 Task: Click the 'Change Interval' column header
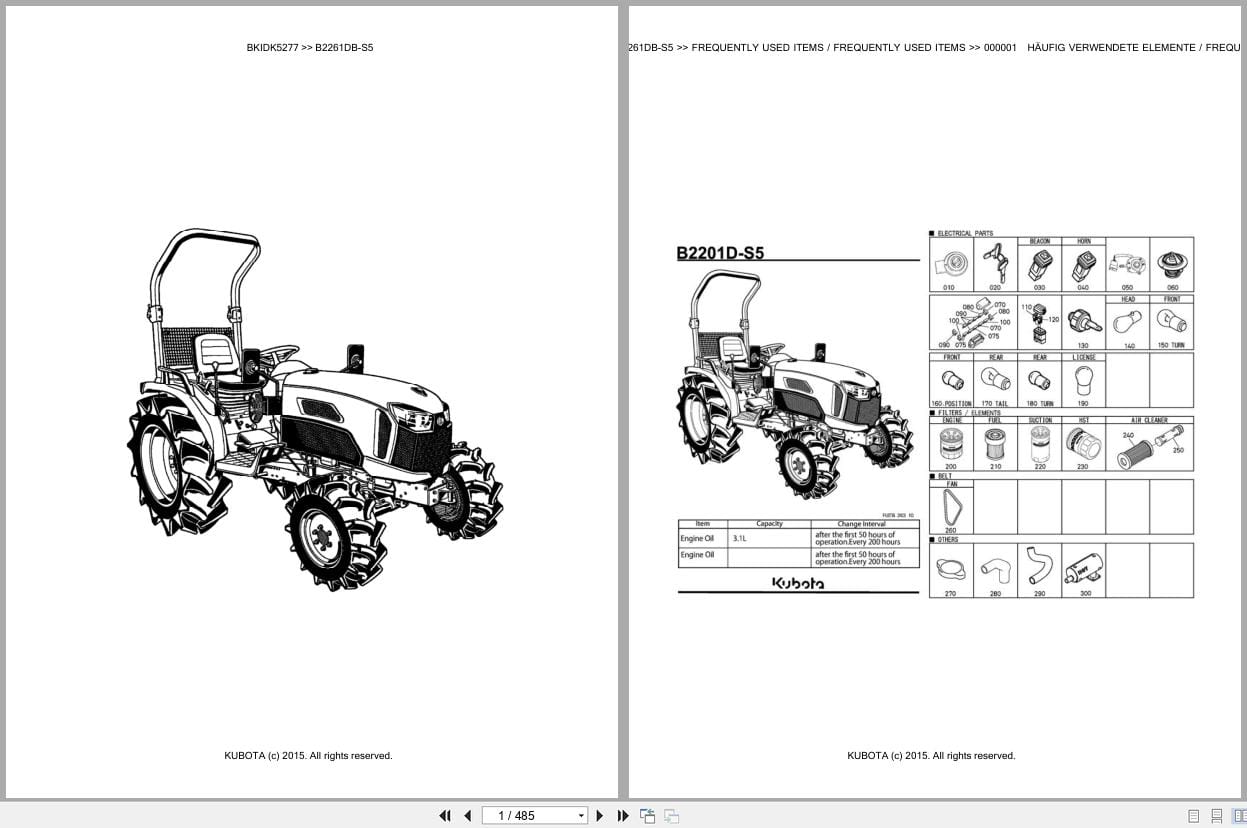click(862, 524)
